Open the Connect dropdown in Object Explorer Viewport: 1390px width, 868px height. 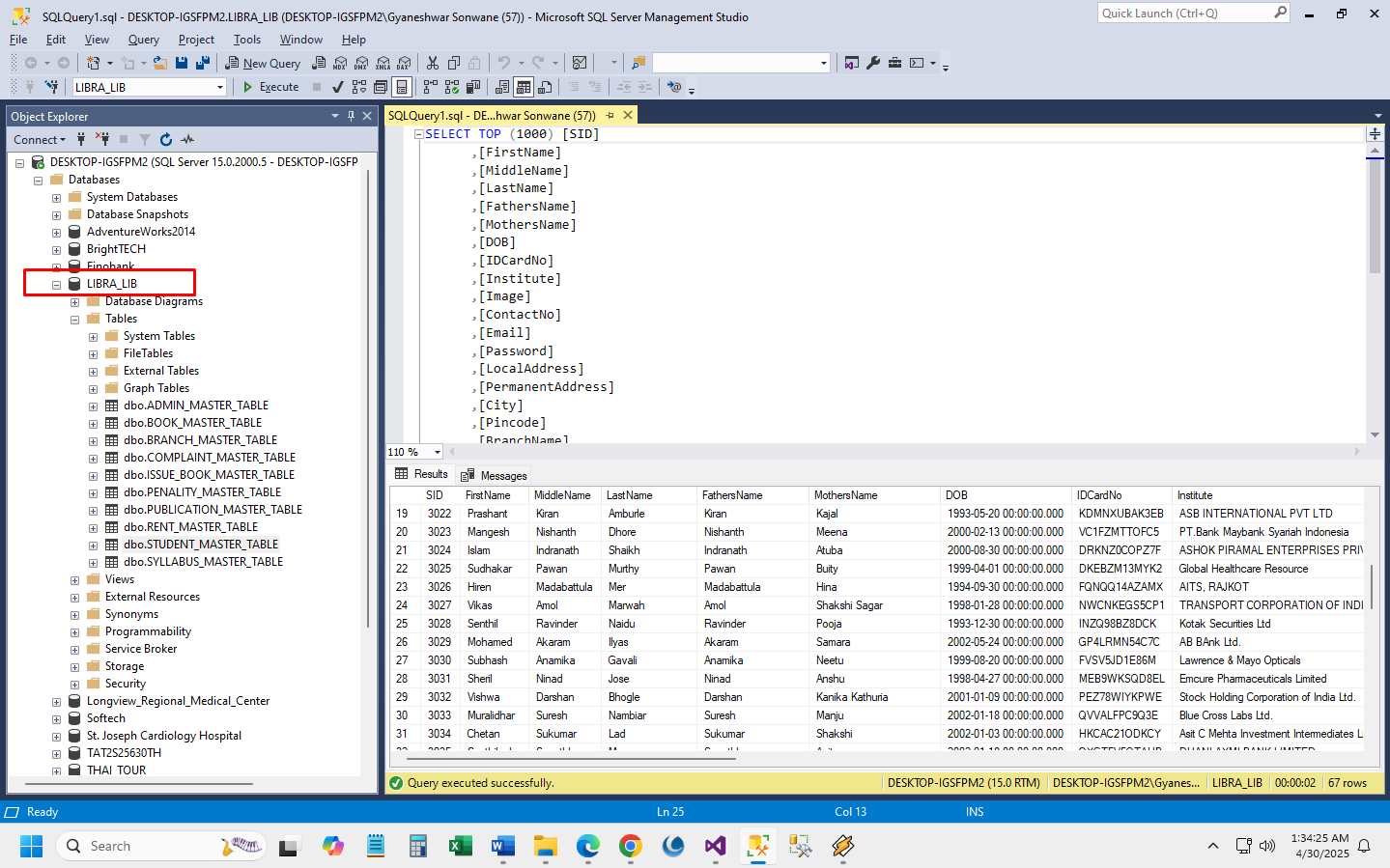point(40,139)
